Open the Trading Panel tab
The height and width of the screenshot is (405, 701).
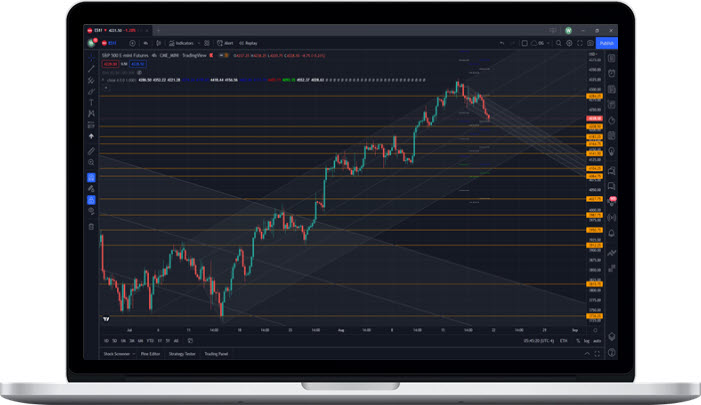[x=216, y=353]
